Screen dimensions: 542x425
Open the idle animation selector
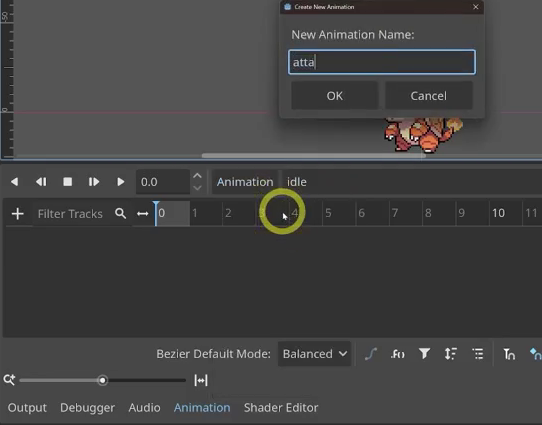tap(411, 182)
